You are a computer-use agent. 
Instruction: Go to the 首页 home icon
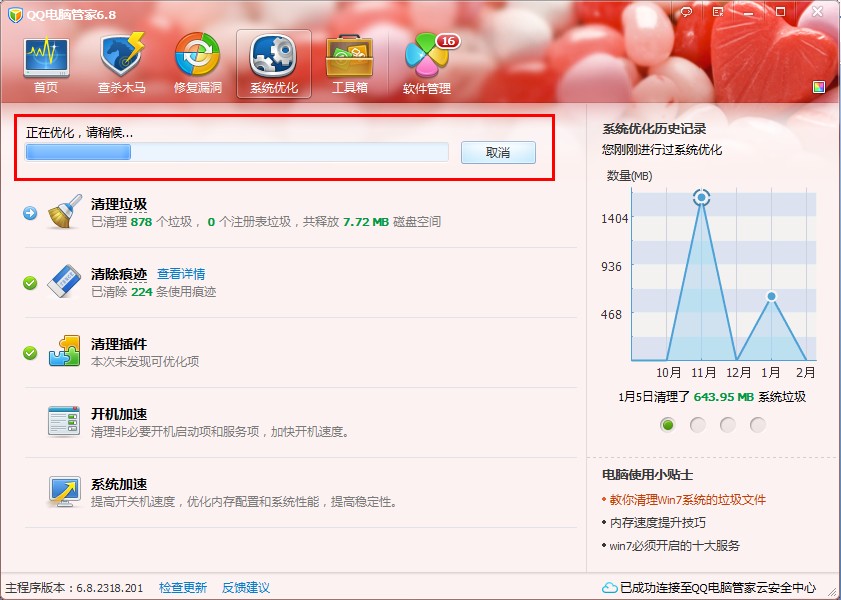[x=46, y=64]
